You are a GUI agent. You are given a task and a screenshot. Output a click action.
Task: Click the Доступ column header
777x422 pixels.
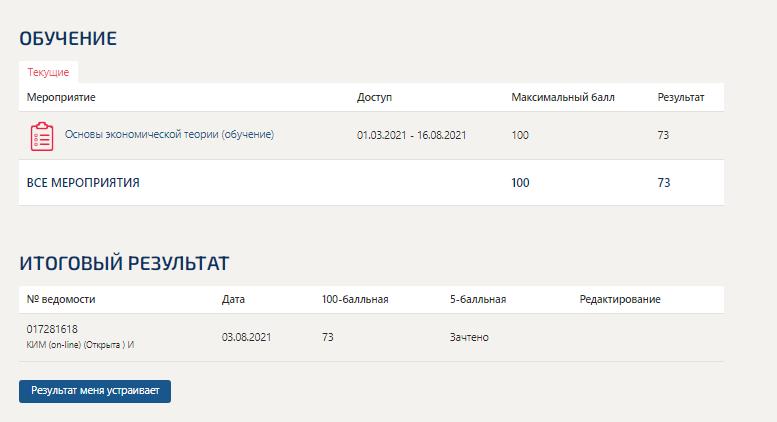[374, 97]
